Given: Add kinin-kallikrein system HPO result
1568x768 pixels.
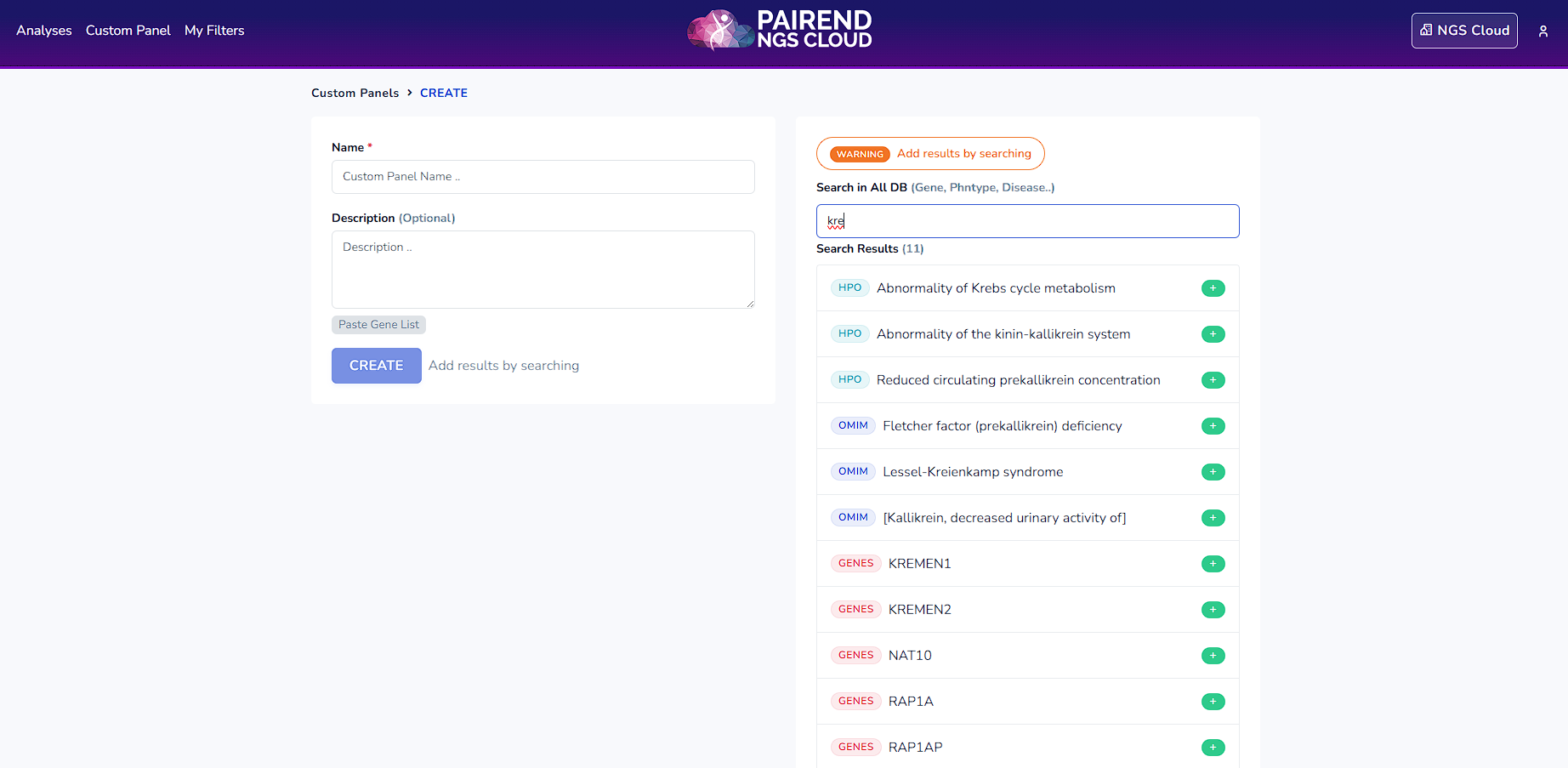Looking at the screenshot, I should (1213, 334).
